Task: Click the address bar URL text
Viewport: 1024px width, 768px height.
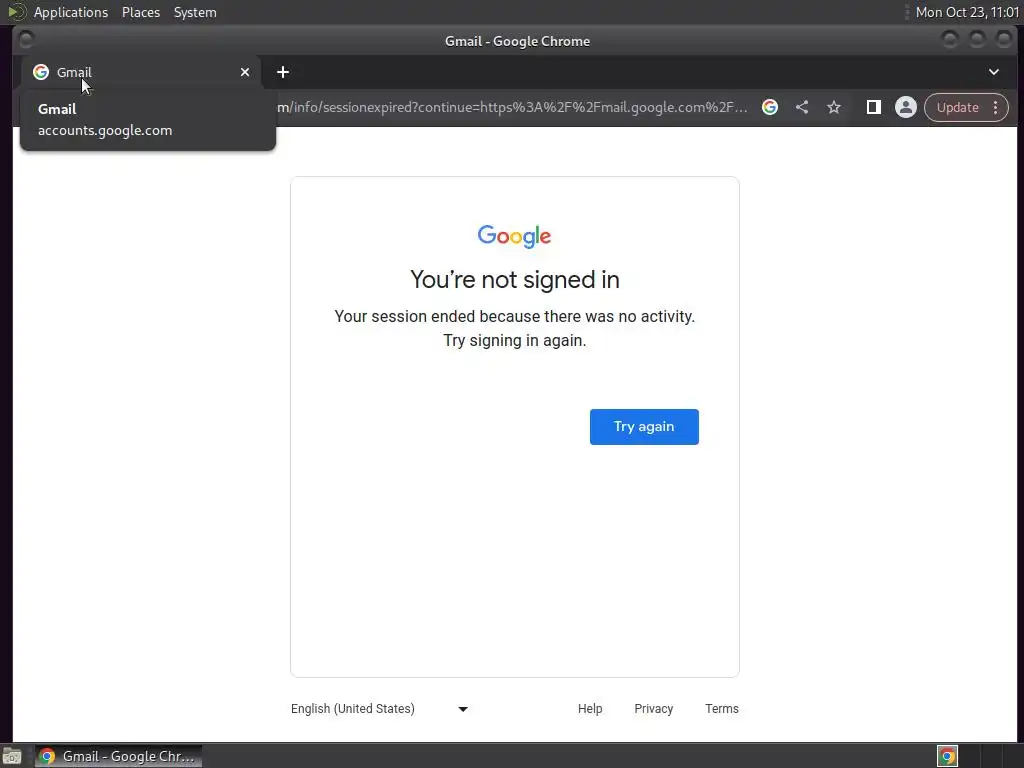Action: (x=513, y=107)
